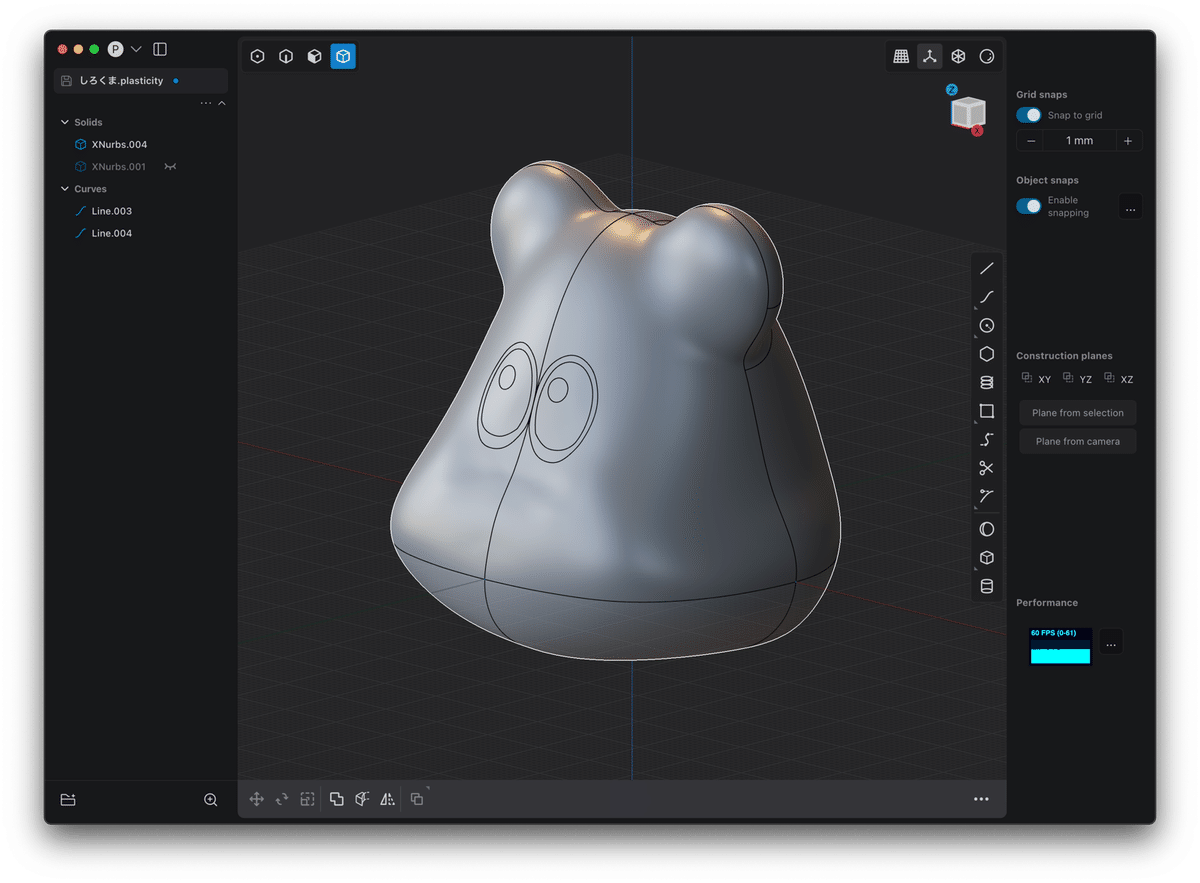Toggle the x-ray/overlay shading icon

point(987,57)
